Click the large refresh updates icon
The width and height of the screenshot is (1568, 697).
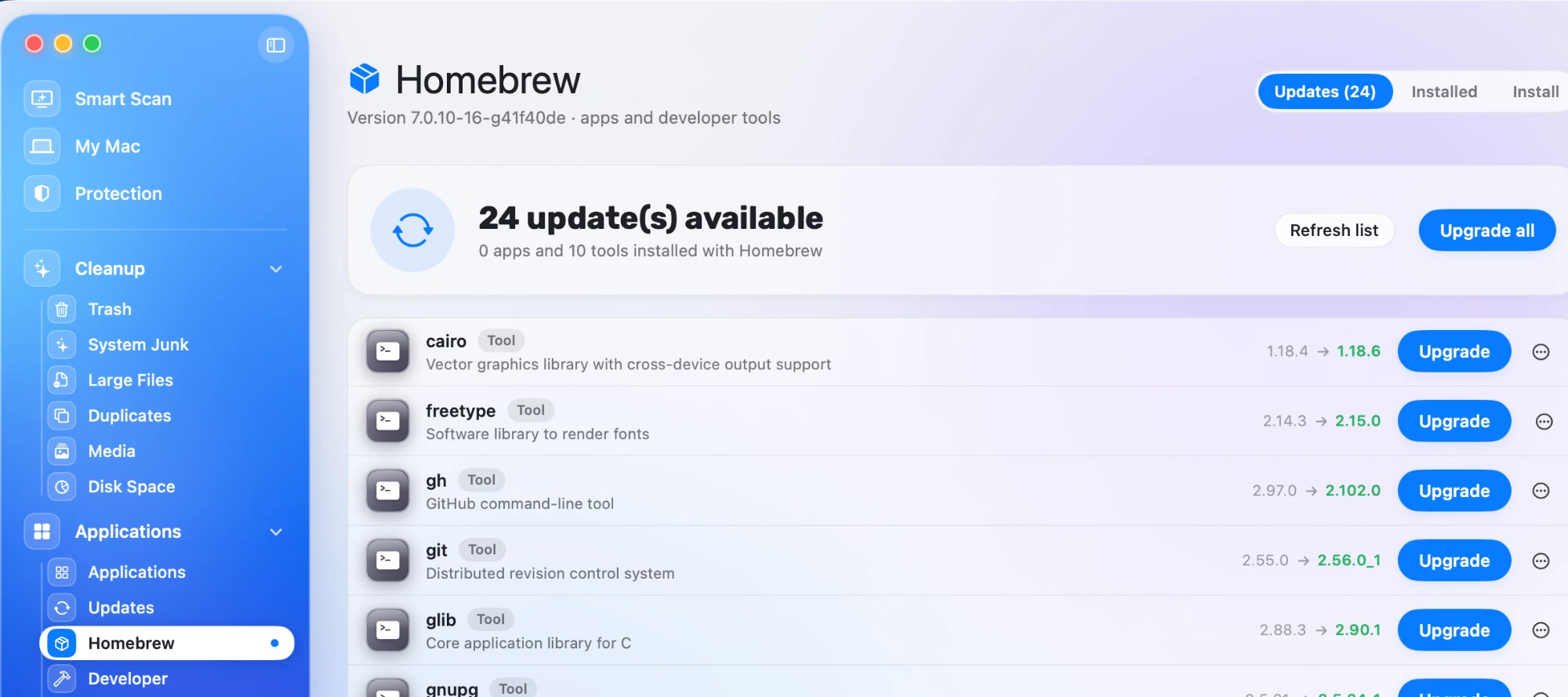point(412,230)
